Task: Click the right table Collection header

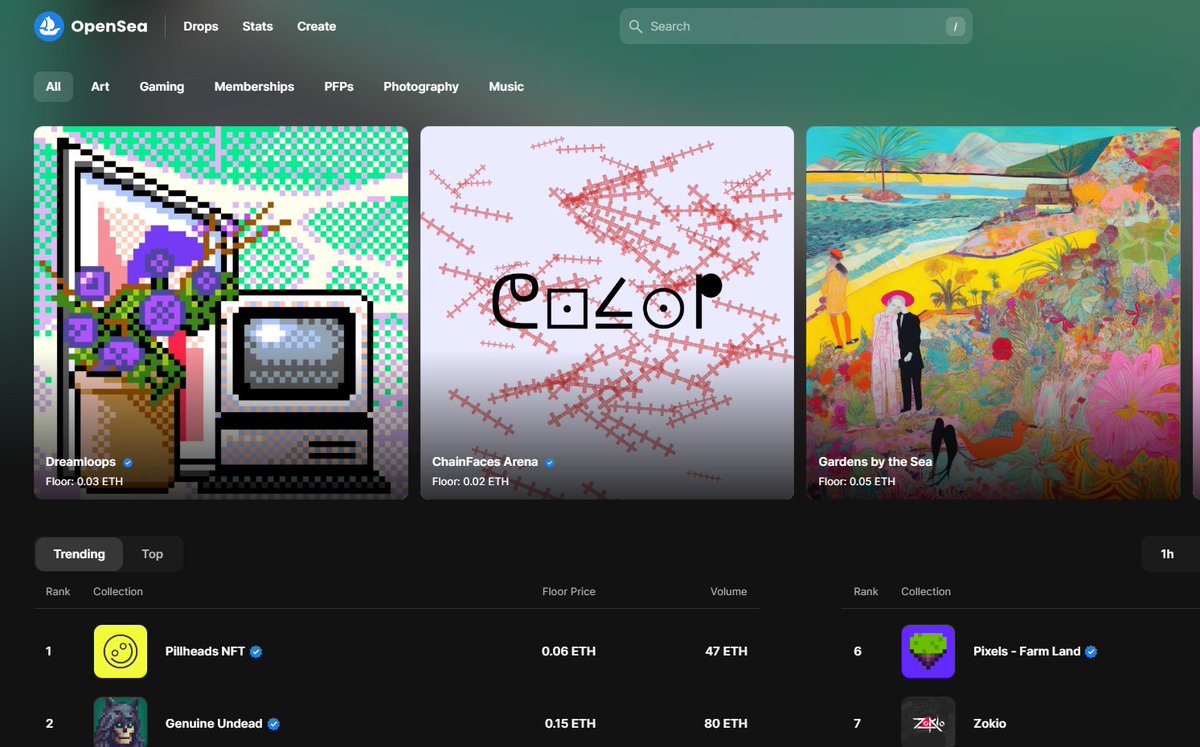Action: point(926,592)
